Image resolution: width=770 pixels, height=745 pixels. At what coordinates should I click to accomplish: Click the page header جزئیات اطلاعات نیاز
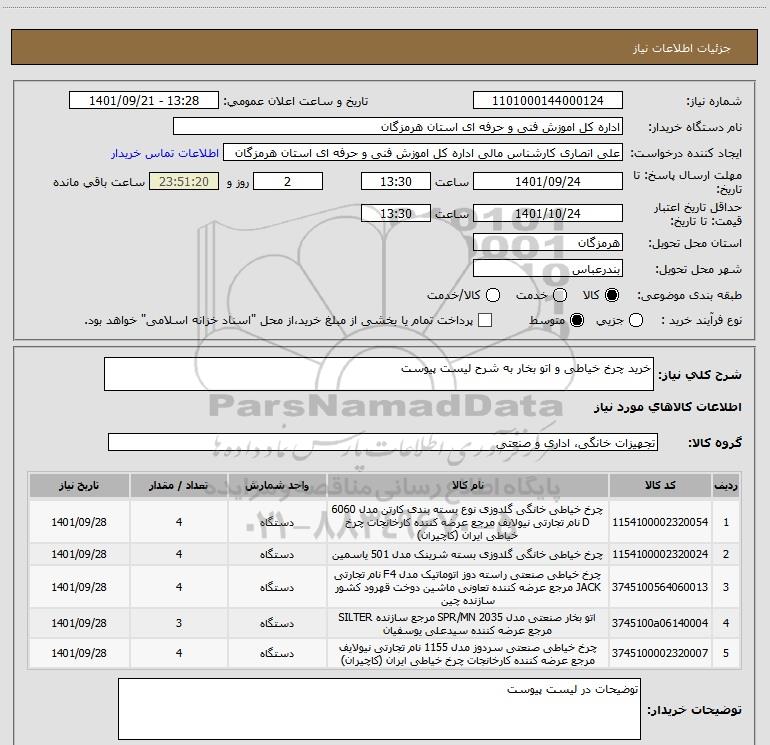tap(682, 48)
